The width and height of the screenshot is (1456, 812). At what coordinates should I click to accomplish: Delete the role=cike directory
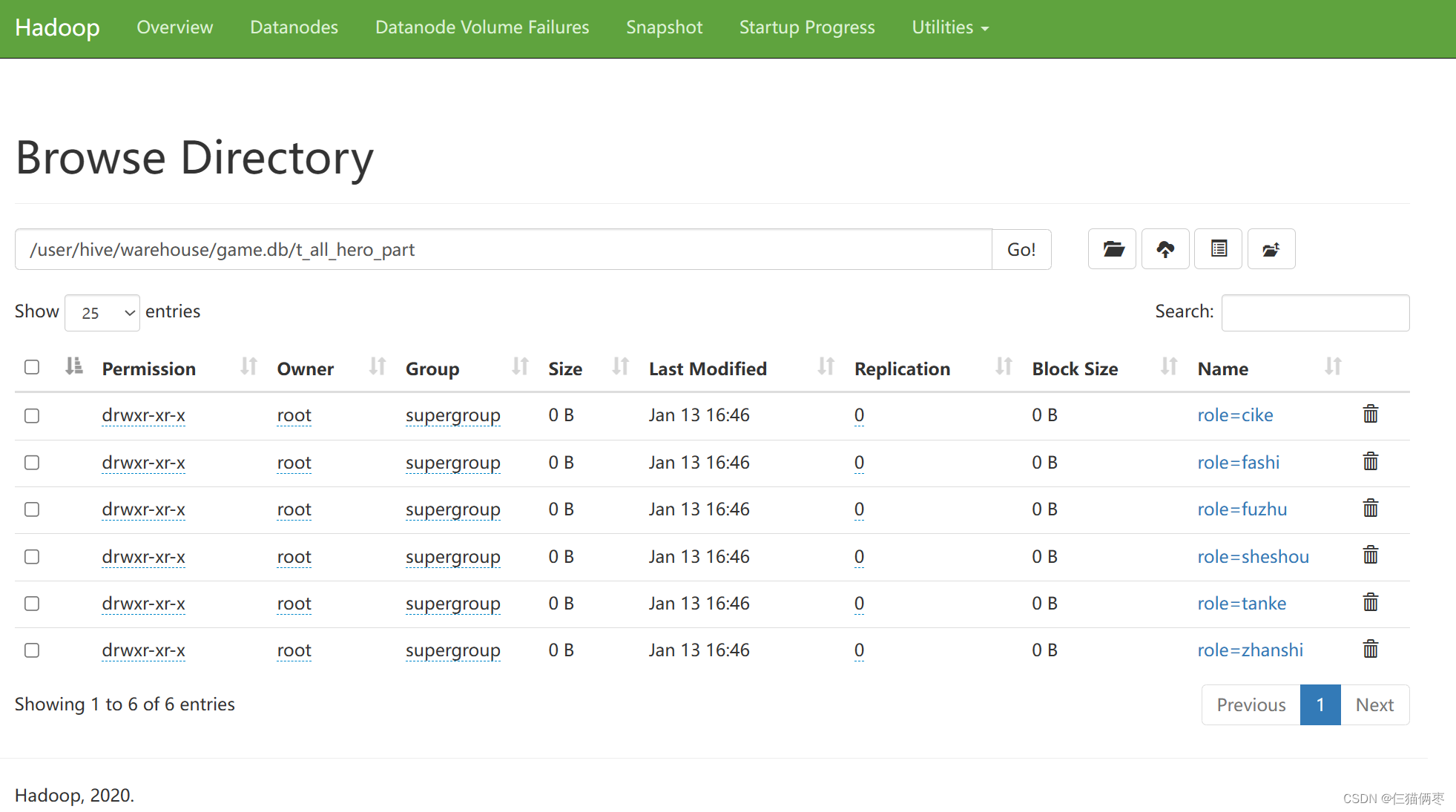(x=1369, y=415)
